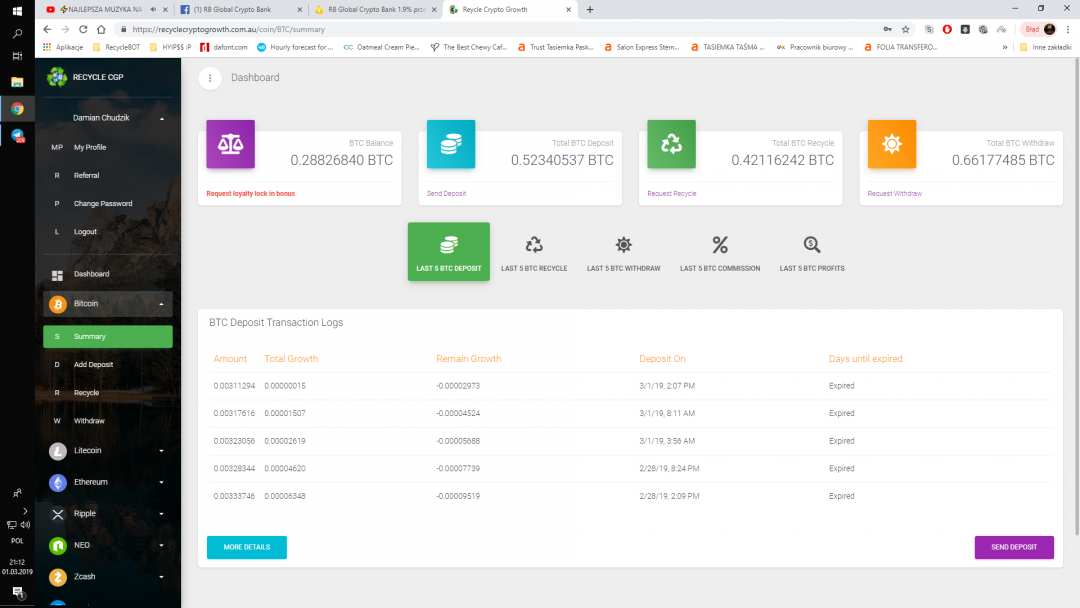1080x608 pixels.
Task: Click the green Total BTC Recycle icon
Action: (x=671, y=144)
